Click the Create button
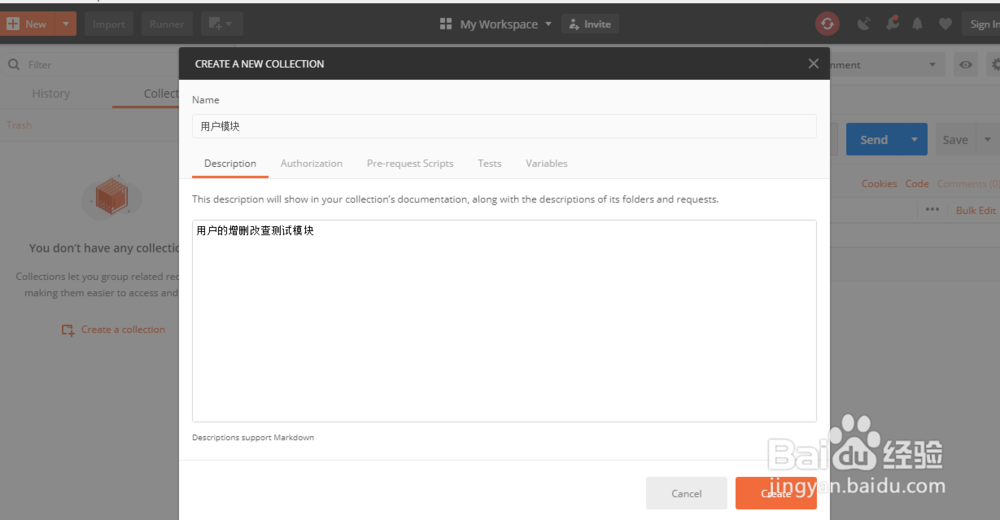Viewport: 1000px width, 520px height. (x=776, y=493)
